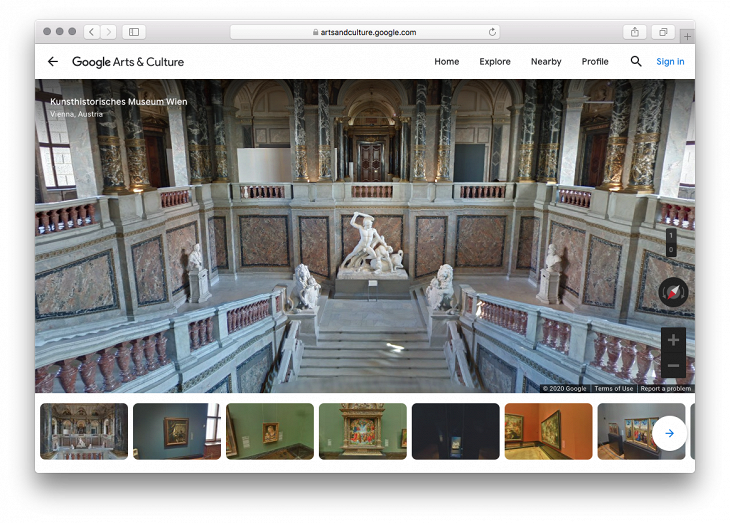This screenshot has width=730, height=523.
Task: Zoom in with the plus button
Action: click(x=673, y=340)
